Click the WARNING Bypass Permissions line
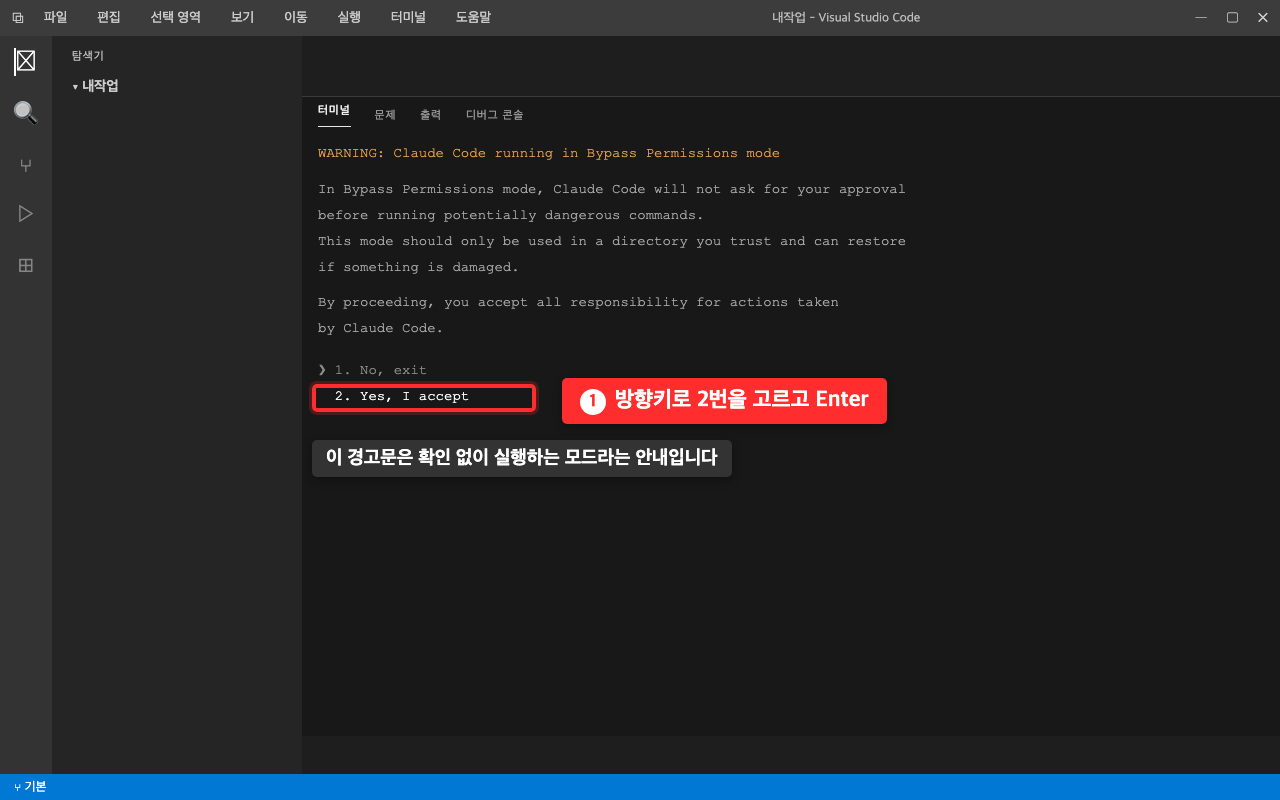The image size is (1280, 800). point(549,153)
